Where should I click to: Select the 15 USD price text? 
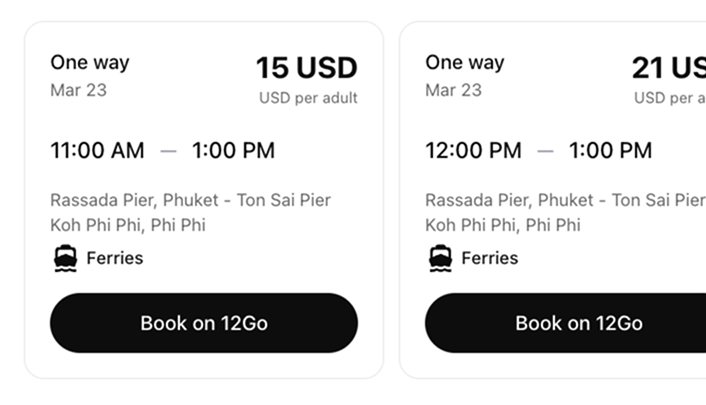pos(306,68)
